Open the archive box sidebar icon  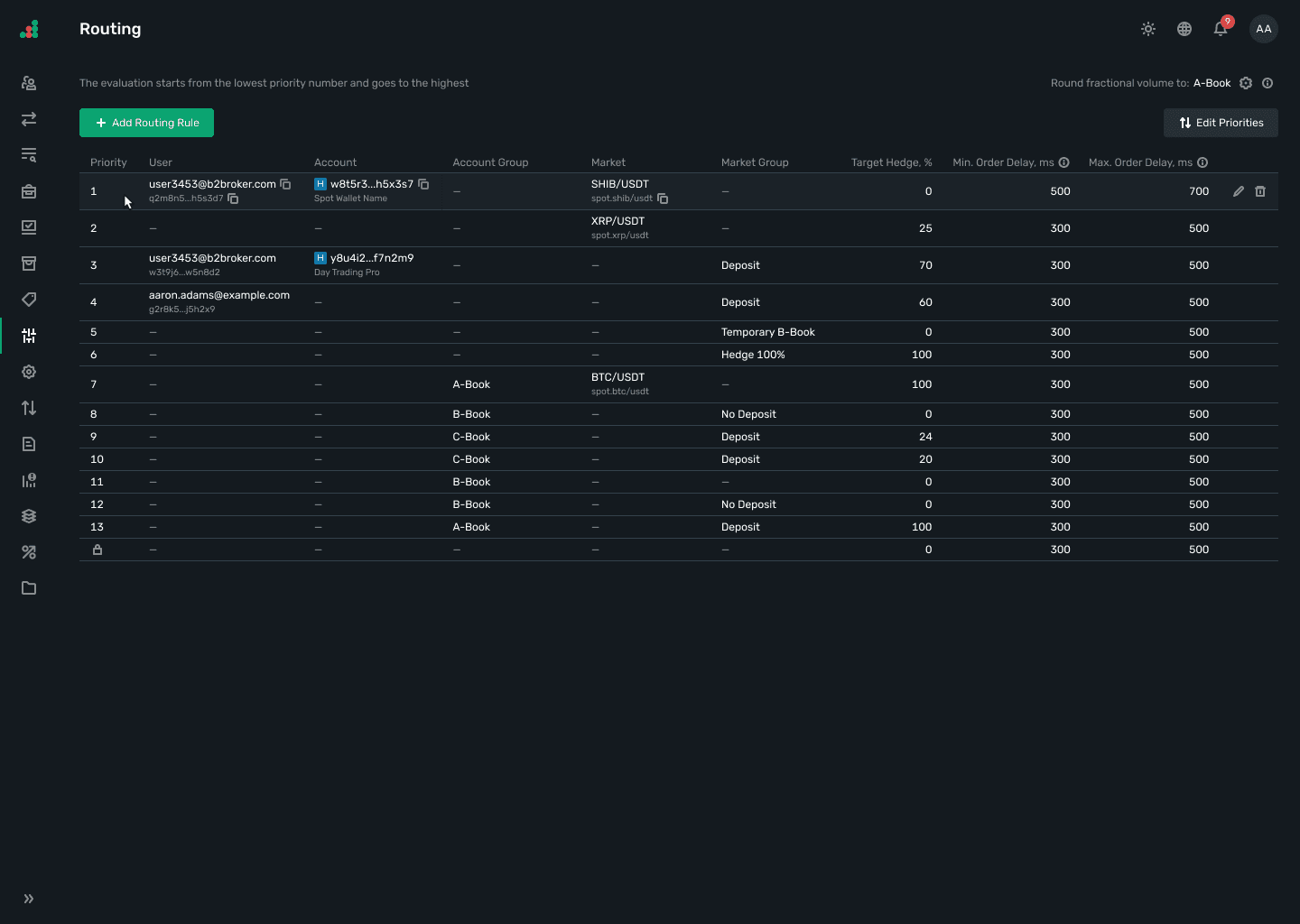pos(29,263)
